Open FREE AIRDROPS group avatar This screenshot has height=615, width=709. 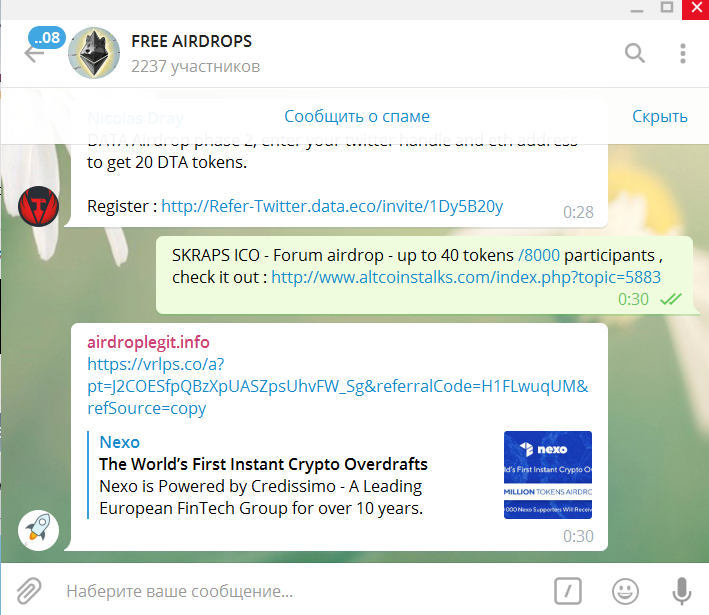coord(94,53)
